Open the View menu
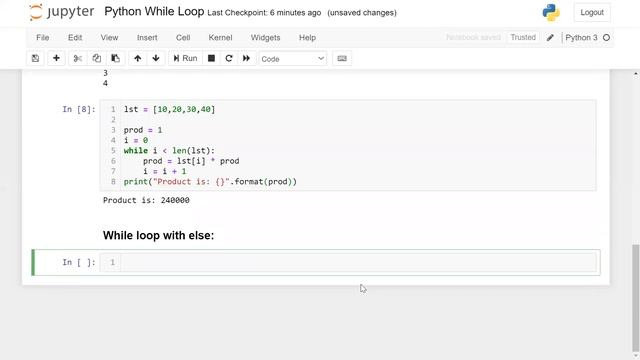This screenshot has width=640, height=360. click(109, 38)
